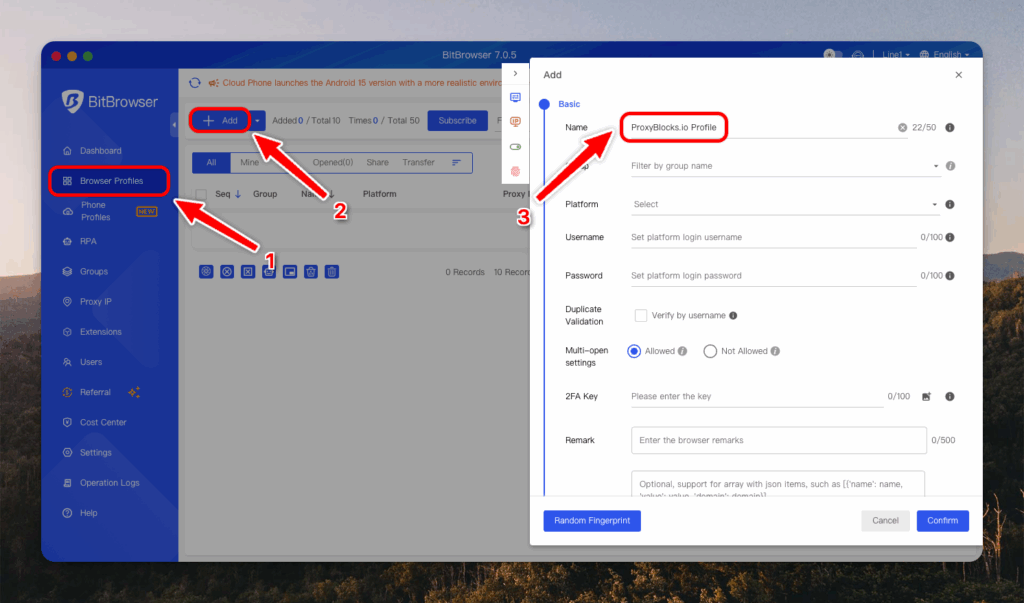Click the Subscribe button
Image resolution: width=1024 pixels, height=603 pixels.
click(x=457, y=121)
